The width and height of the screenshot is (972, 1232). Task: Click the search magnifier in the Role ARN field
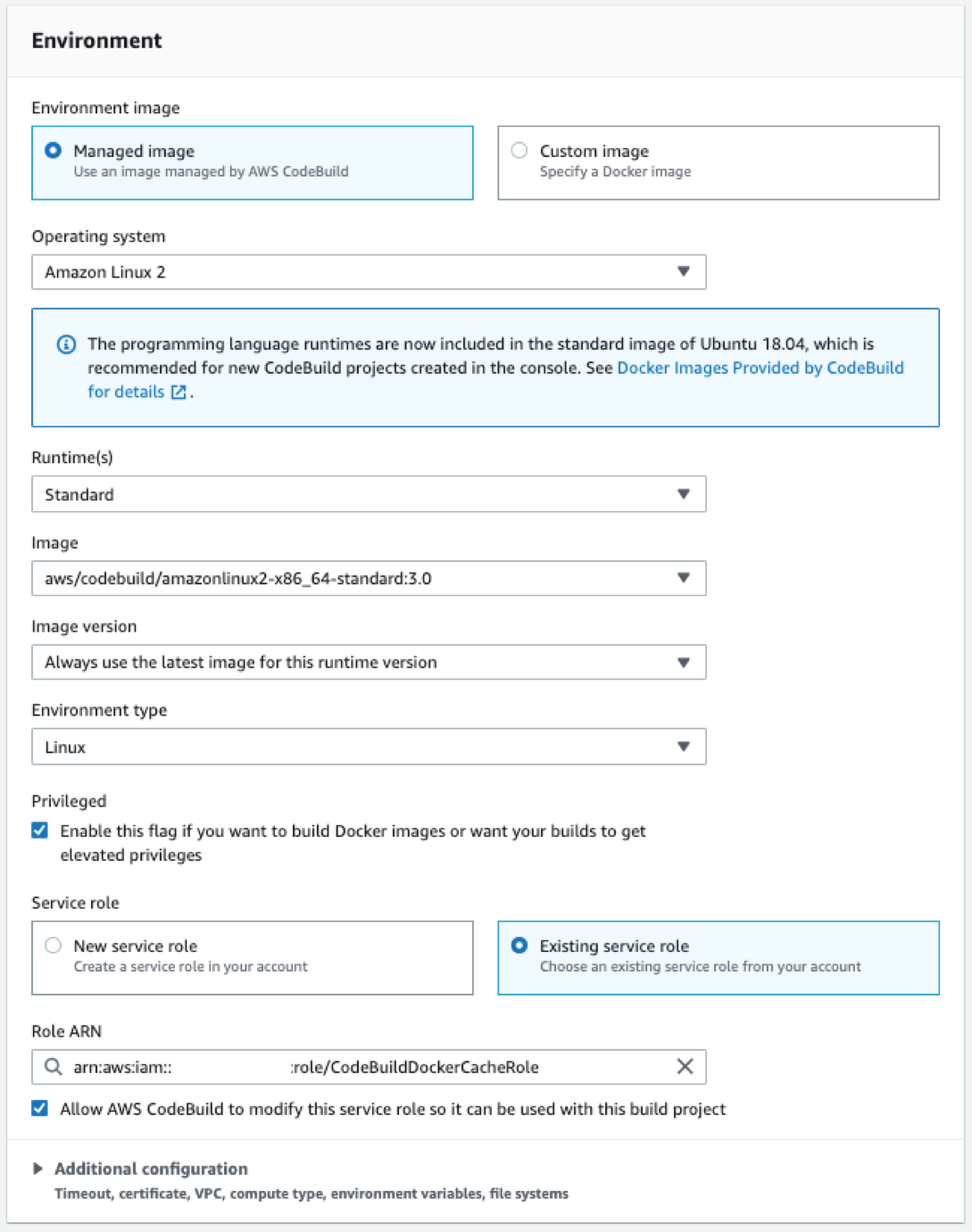[52, 1067]
